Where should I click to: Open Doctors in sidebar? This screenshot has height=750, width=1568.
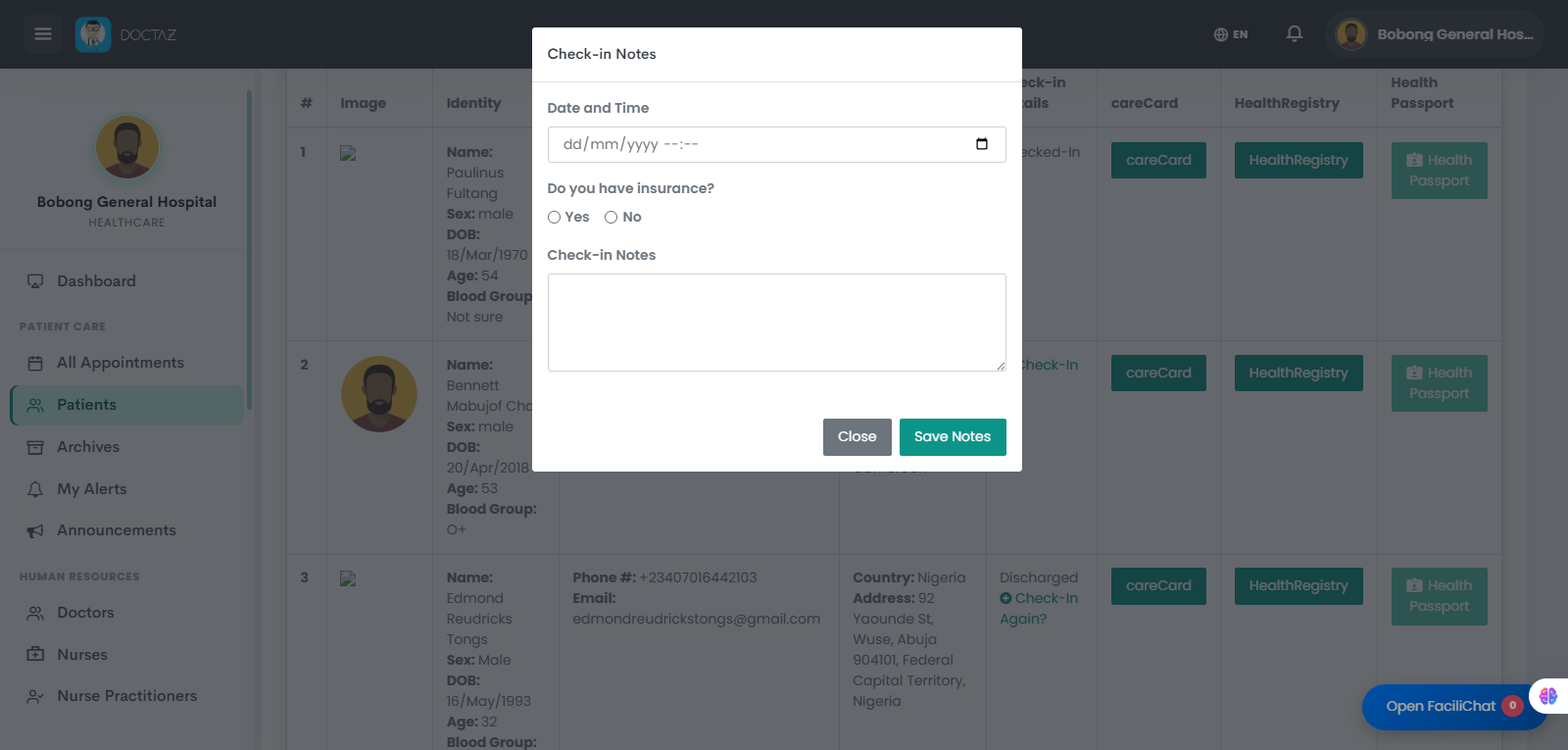[x=127, y=613]
